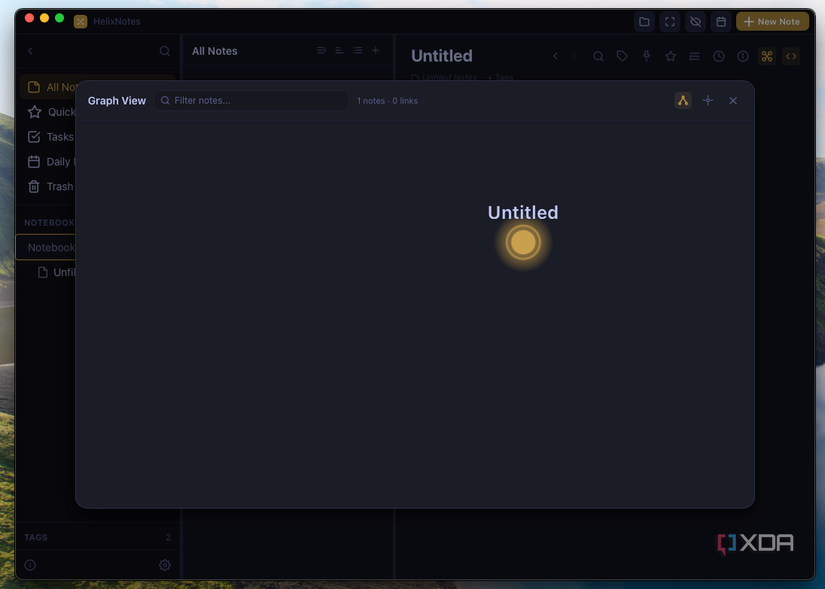Open Trash in the sidebar
Viewport: 825px width, 589px height.
tap(50, 186)
